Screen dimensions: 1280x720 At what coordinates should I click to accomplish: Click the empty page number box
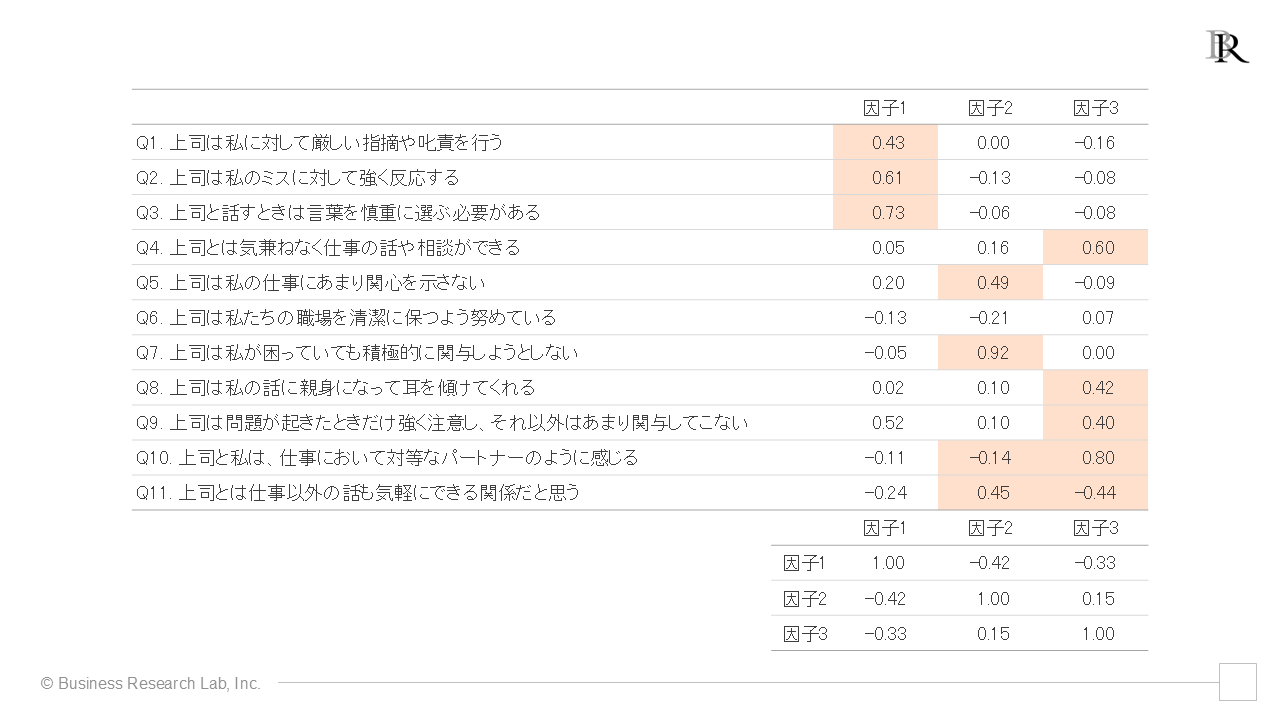tap(1237, 682)
